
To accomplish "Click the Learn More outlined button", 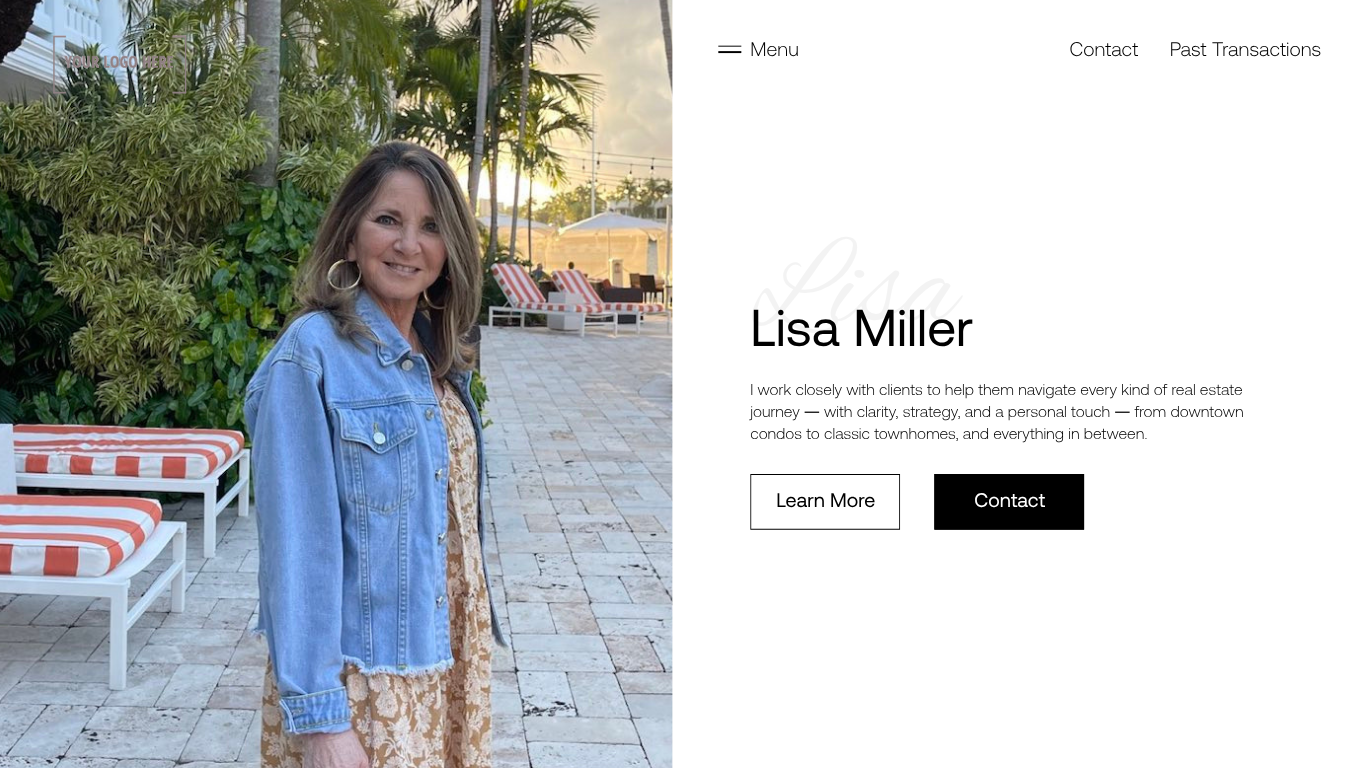I will tap(825, 501).
